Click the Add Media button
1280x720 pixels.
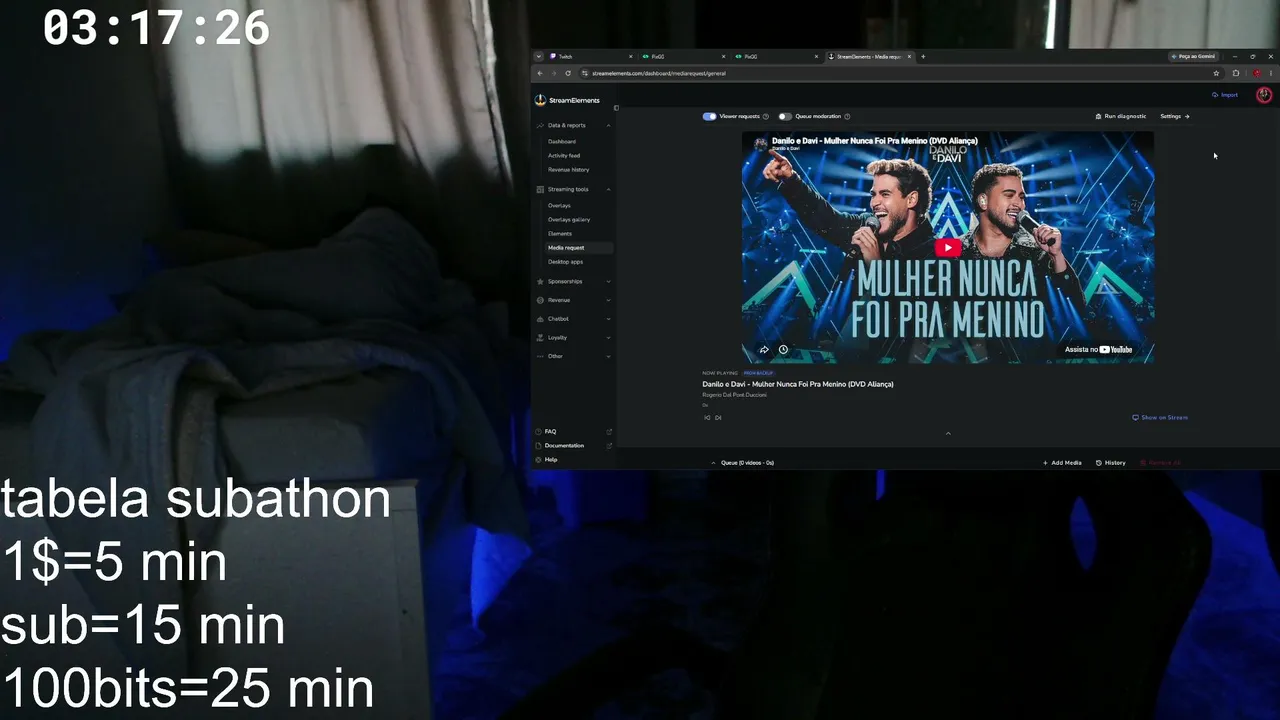tap(1062, 463)
